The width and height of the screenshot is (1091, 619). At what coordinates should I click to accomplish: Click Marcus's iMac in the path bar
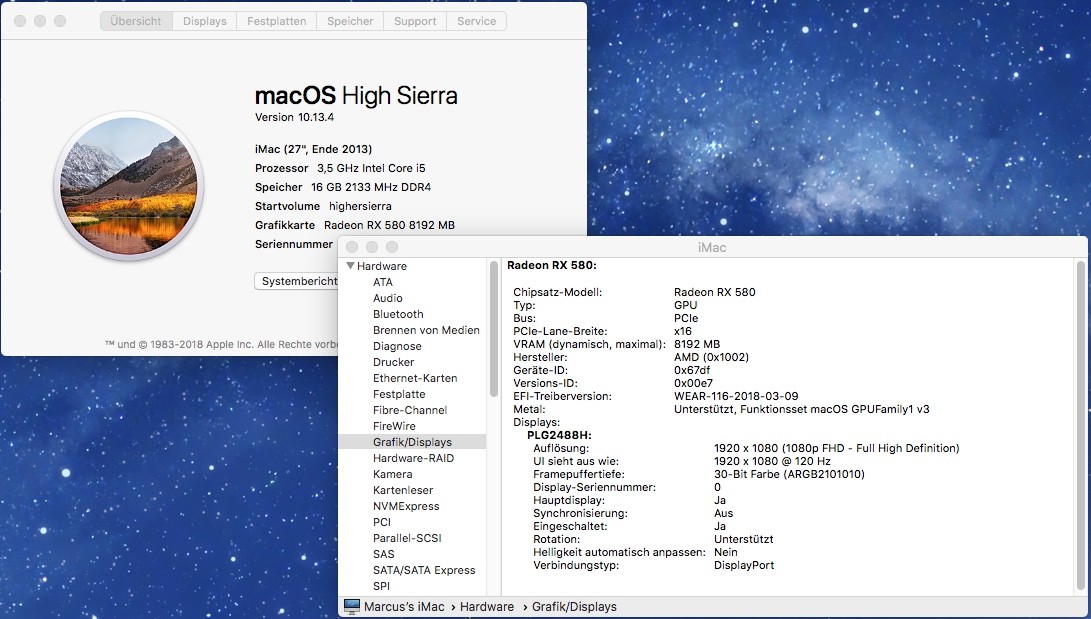tap(404, 606)
